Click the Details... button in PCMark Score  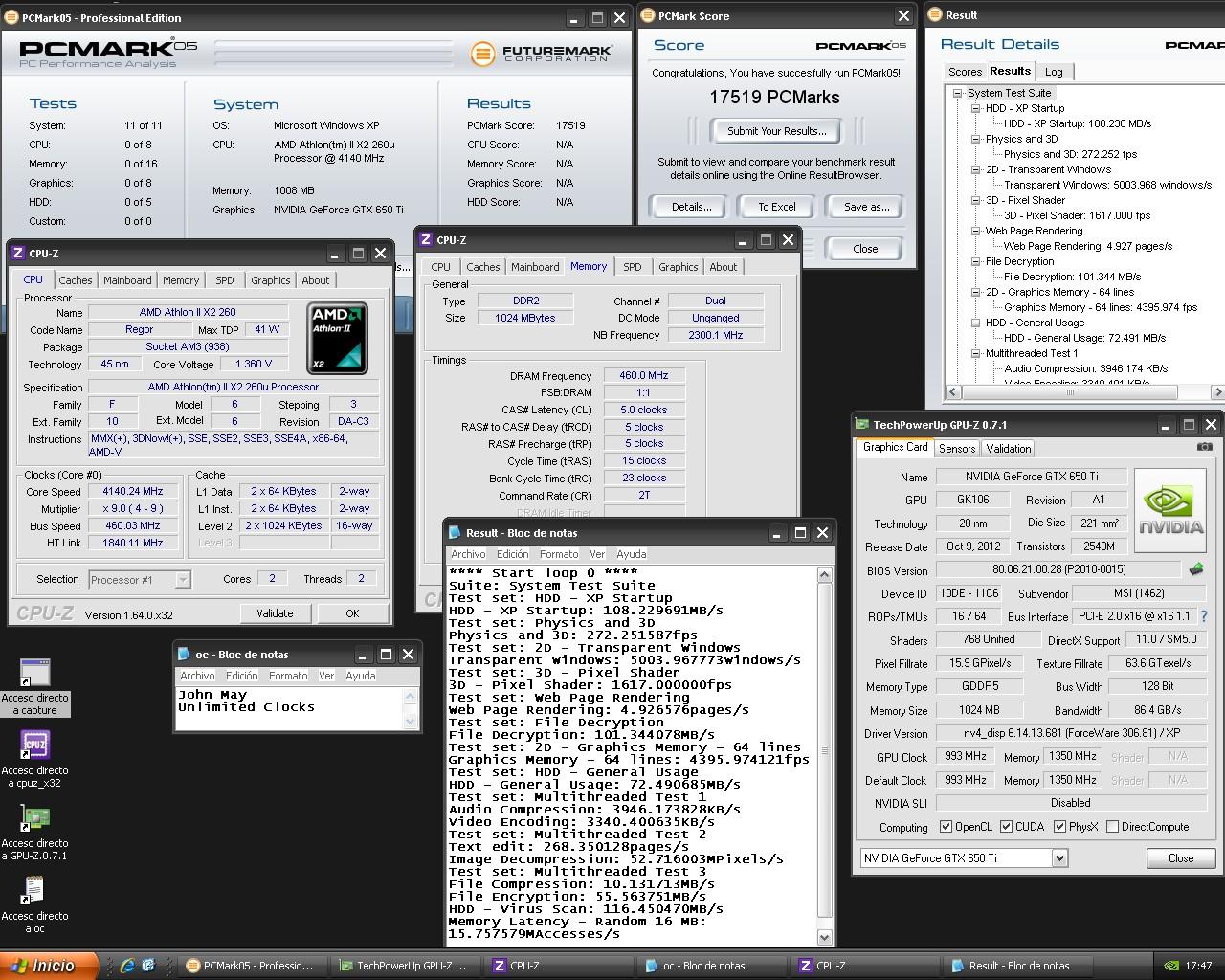691,207
